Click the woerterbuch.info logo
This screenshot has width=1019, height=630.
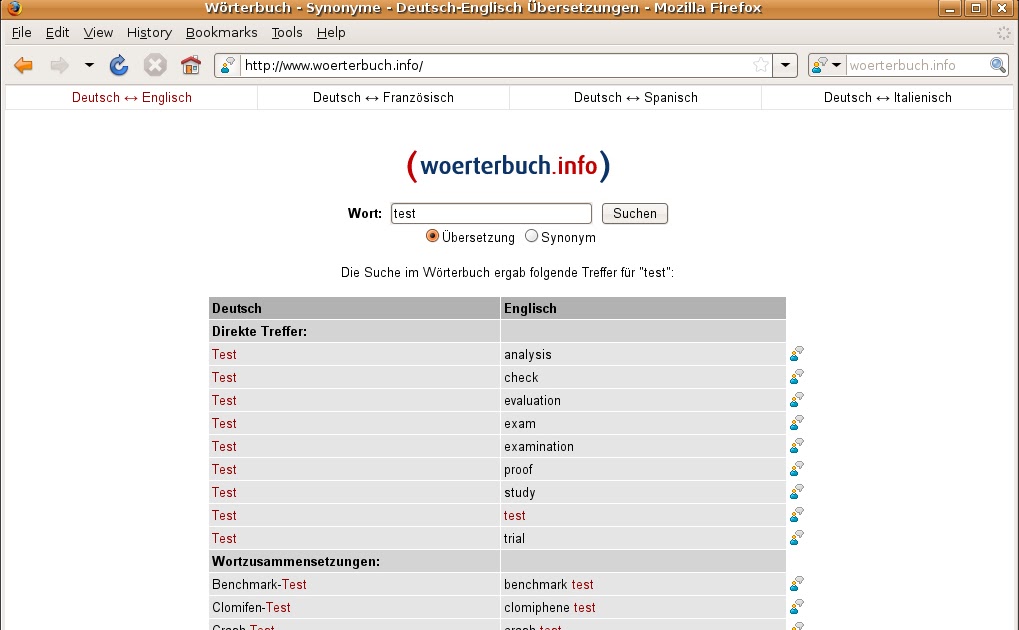(508, 166)
